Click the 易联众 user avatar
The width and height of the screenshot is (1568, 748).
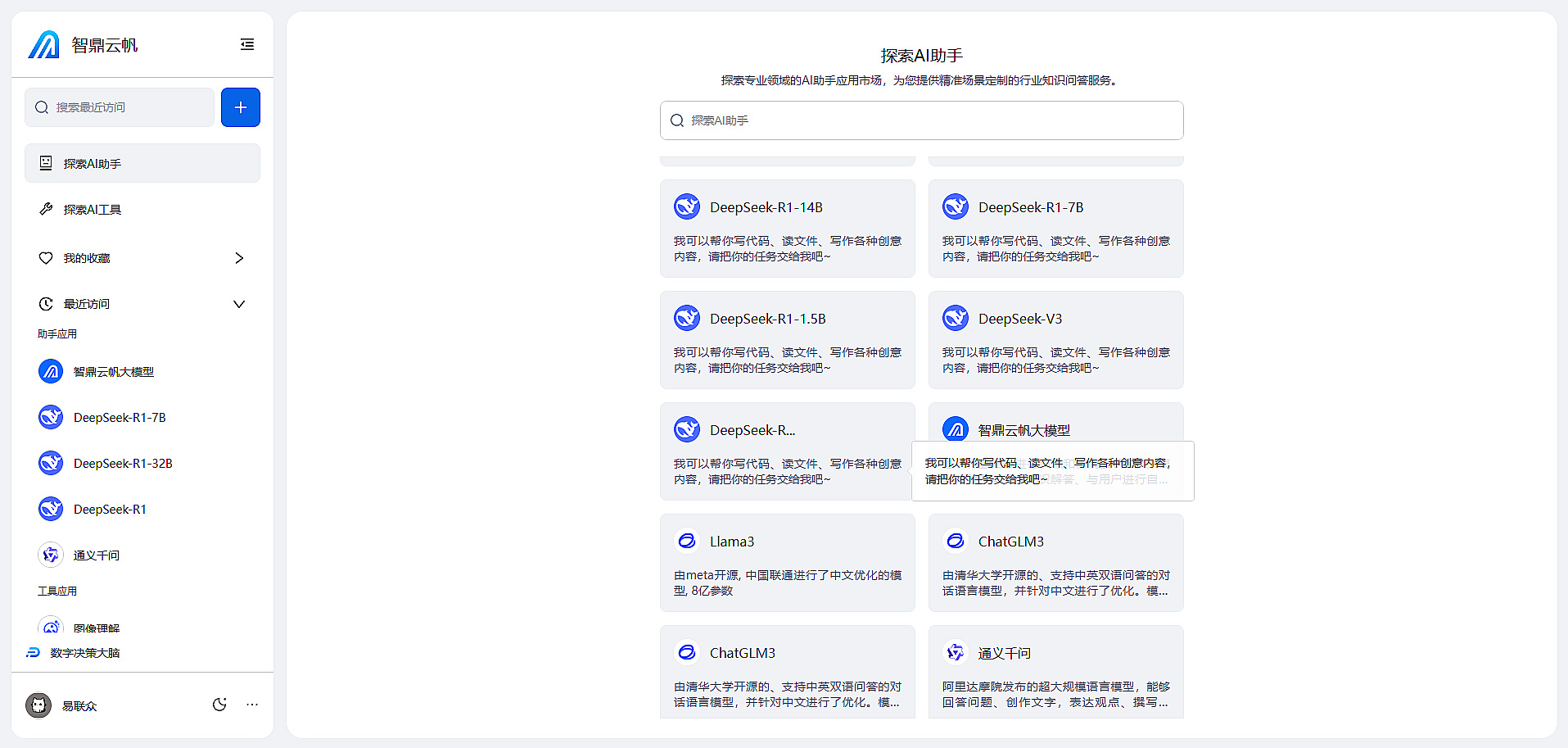pos(38,705)
